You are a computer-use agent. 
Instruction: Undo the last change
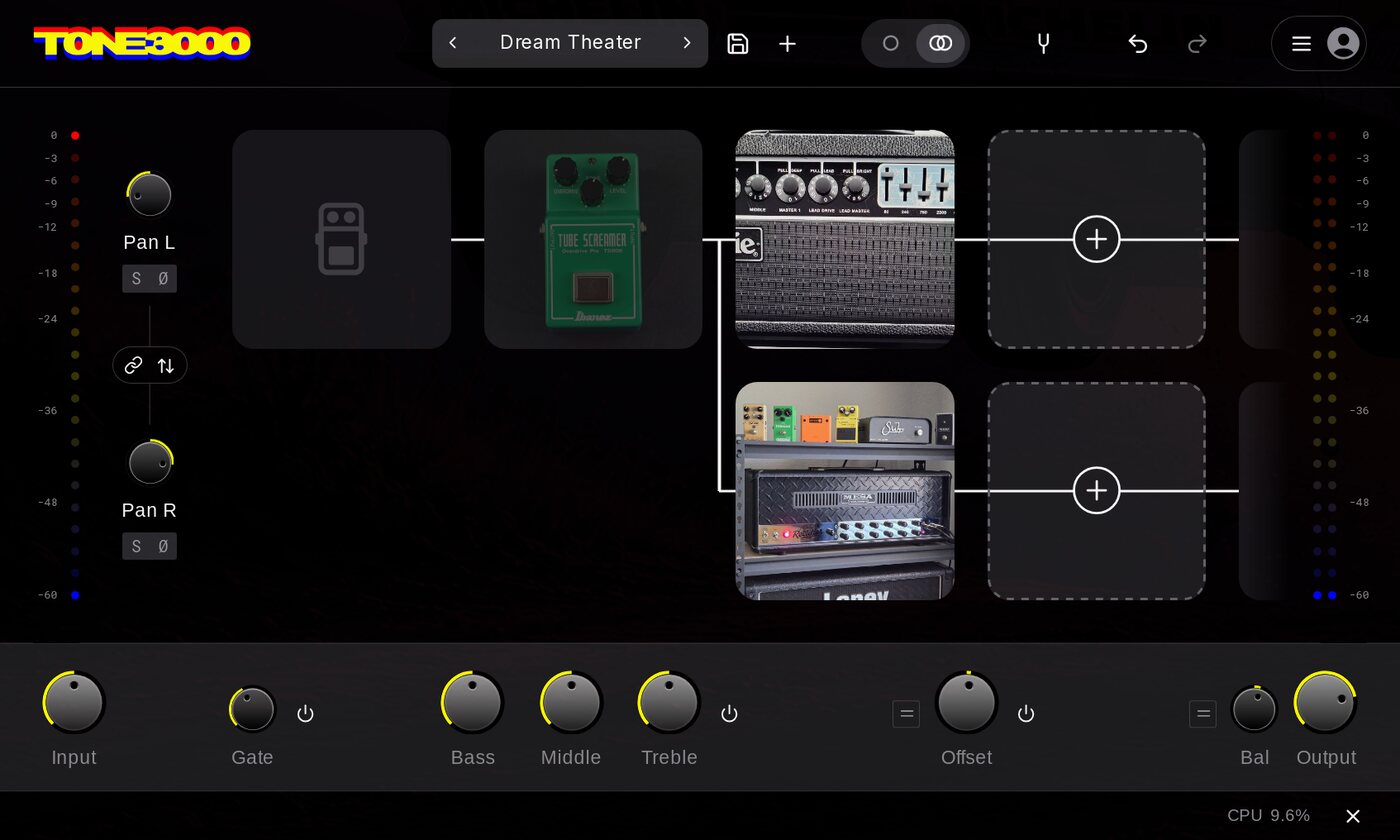(1137, 43)
